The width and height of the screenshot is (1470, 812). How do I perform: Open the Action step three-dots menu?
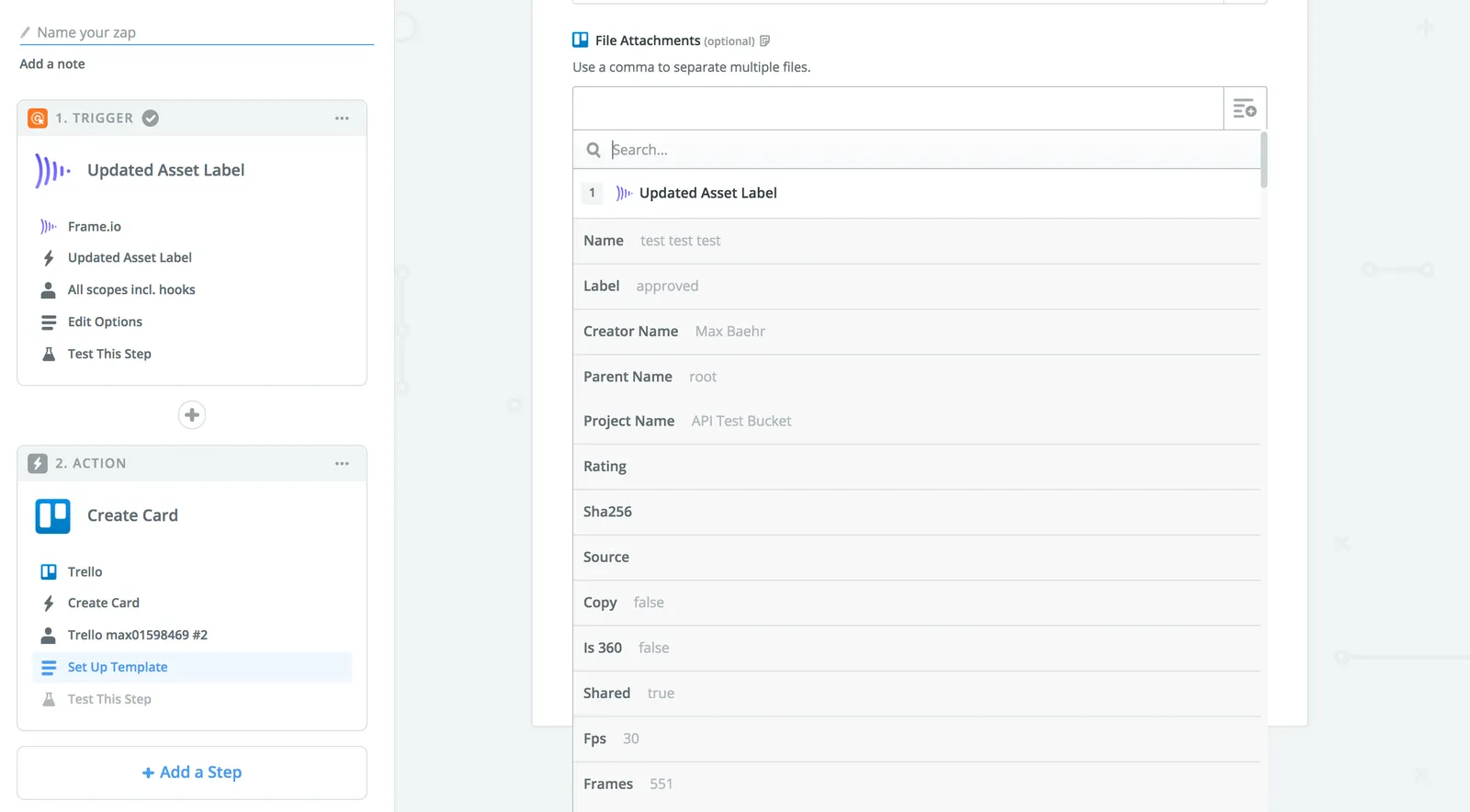(342, 464)
